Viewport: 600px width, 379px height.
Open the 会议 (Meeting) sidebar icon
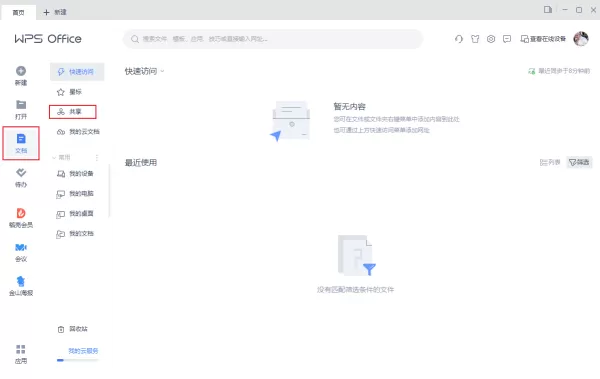tap(21, 252)
